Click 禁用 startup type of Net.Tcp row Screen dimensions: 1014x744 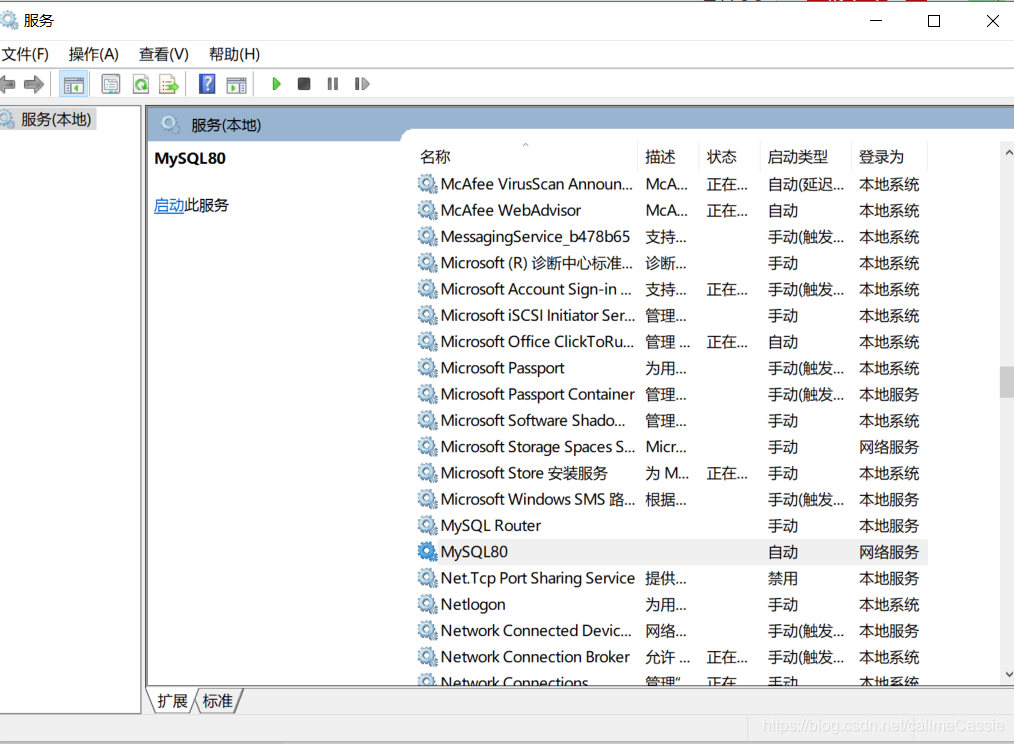coord(782,578)
